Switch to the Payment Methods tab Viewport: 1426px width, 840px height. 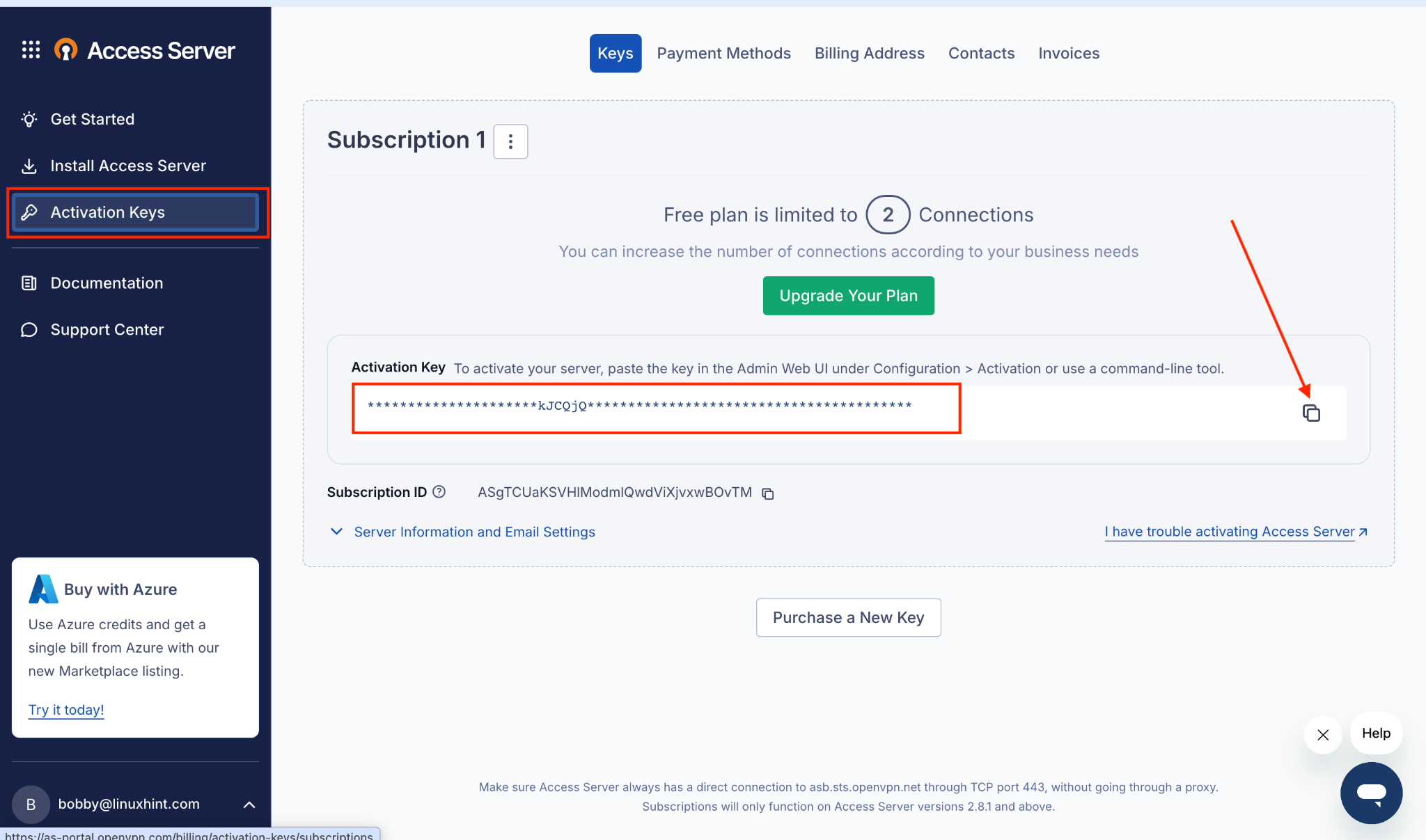pyautogui.click(x=723, y=54)
